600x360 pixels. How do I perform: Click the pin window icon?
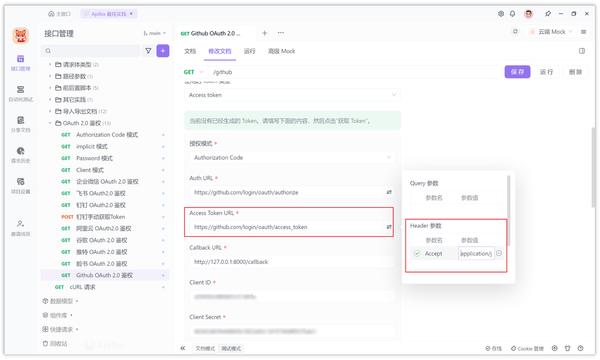[x=548, y=14]
